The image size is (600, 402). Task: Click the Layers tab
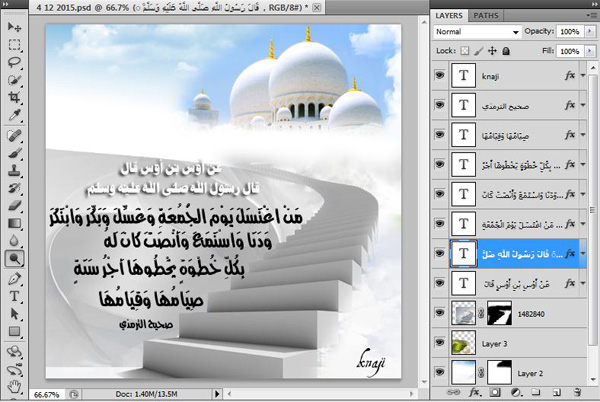coord(450,16)
